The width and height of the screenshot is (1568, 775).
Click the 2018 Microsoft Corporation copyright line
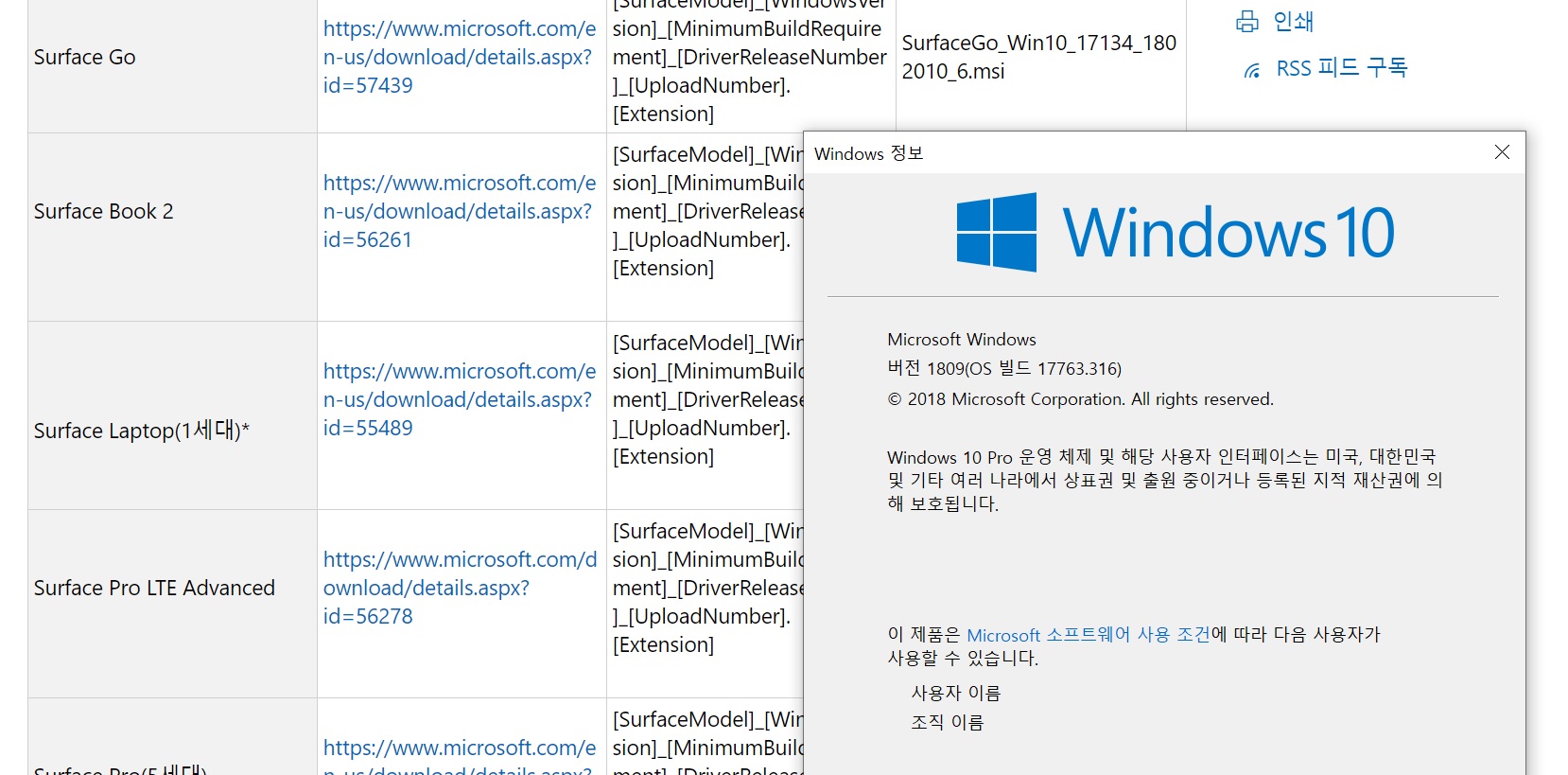tap(1080, 399)
